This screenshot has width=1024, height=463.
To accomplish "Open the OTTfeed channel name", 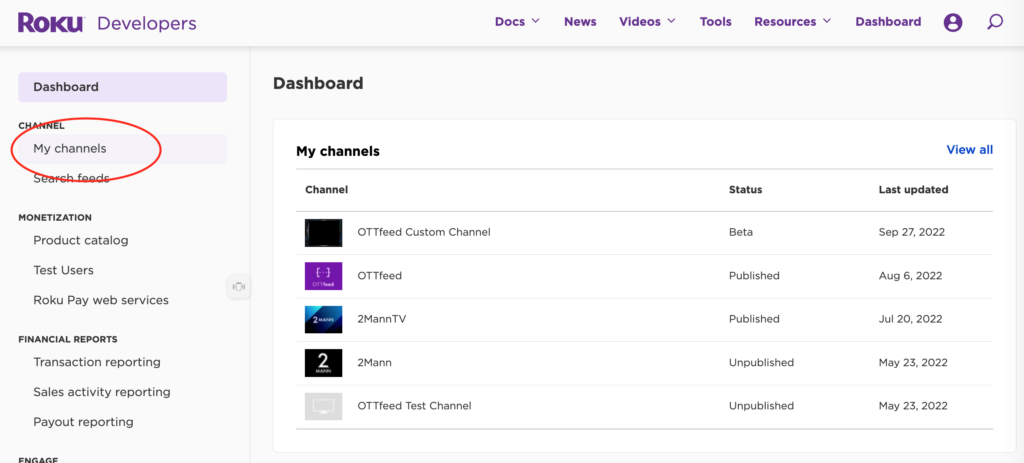I will (379, 276).
